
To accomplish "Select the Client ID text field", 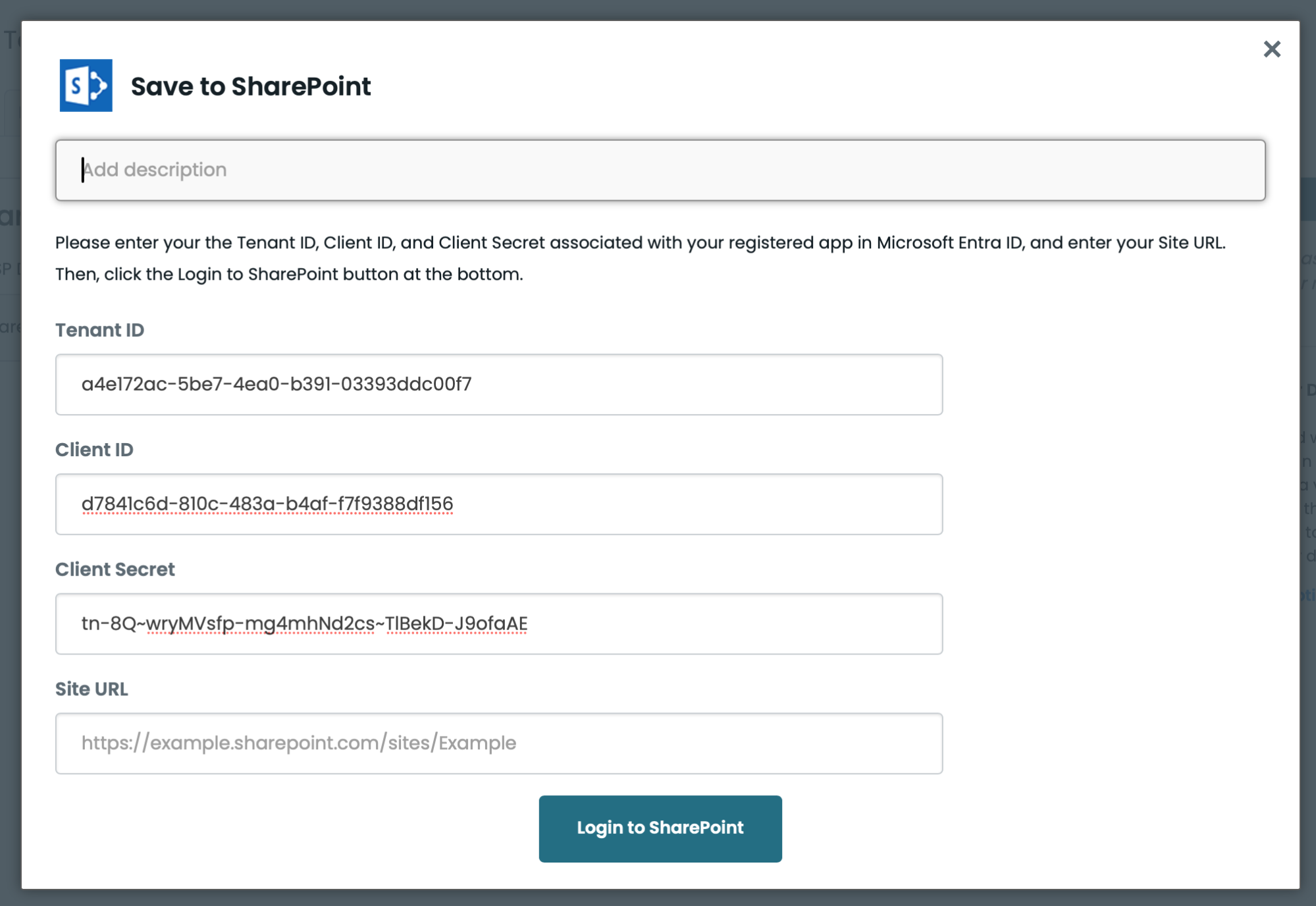I will point(498,504).
